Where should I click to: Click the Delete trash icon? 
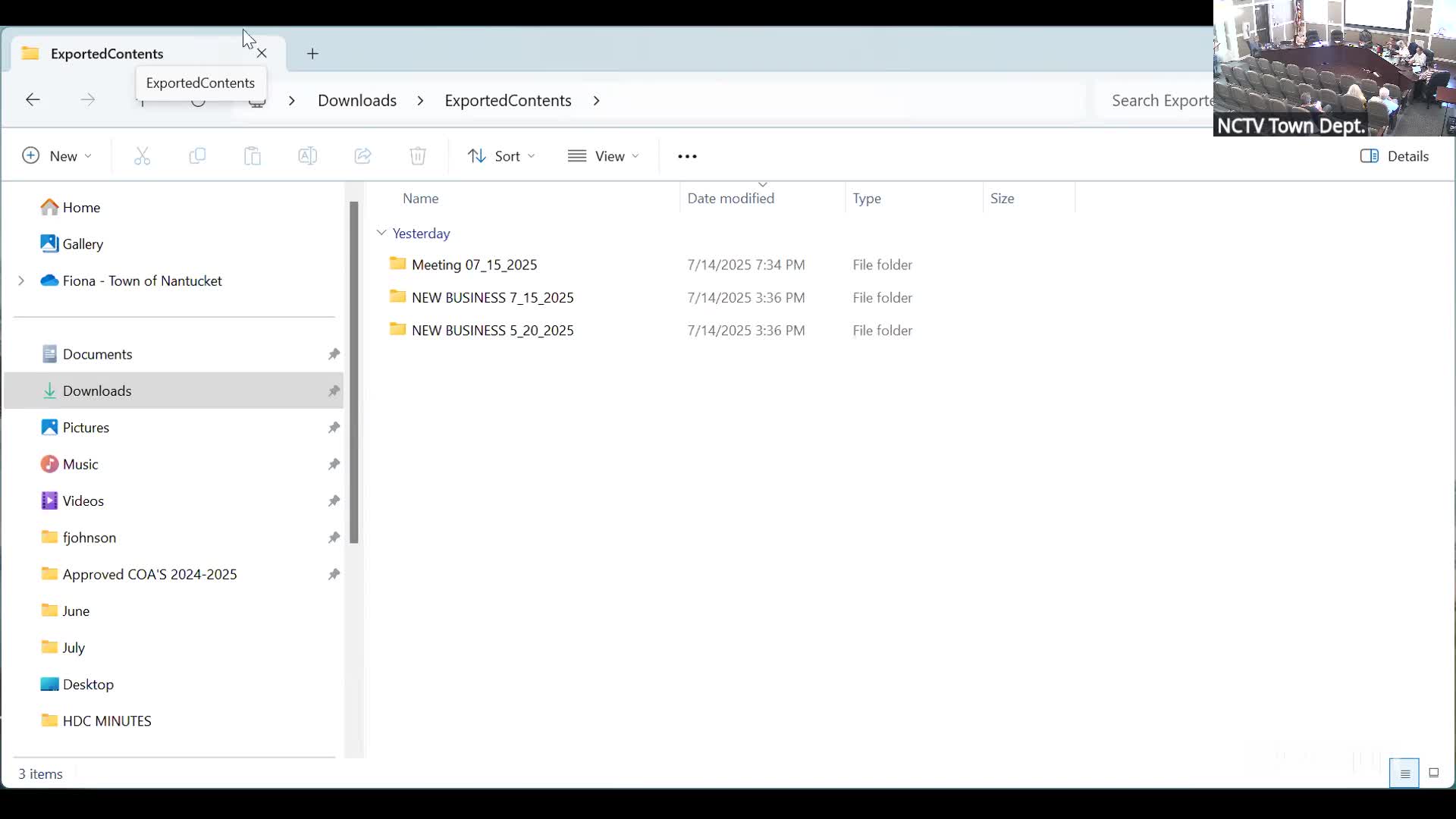418,156
